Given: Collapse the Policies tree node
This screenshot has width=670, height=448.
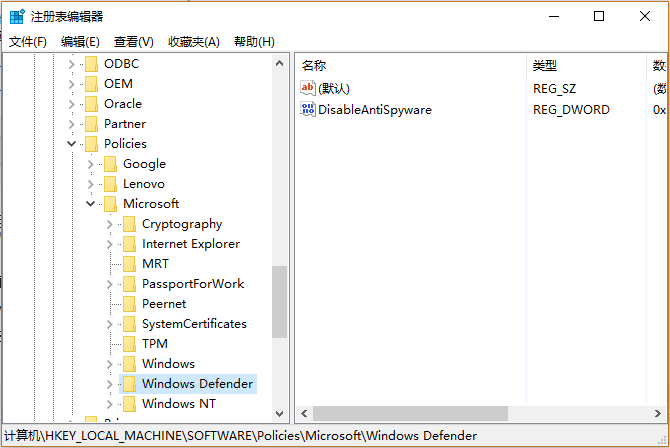Looking at the screenshot, I should (71, 144).
